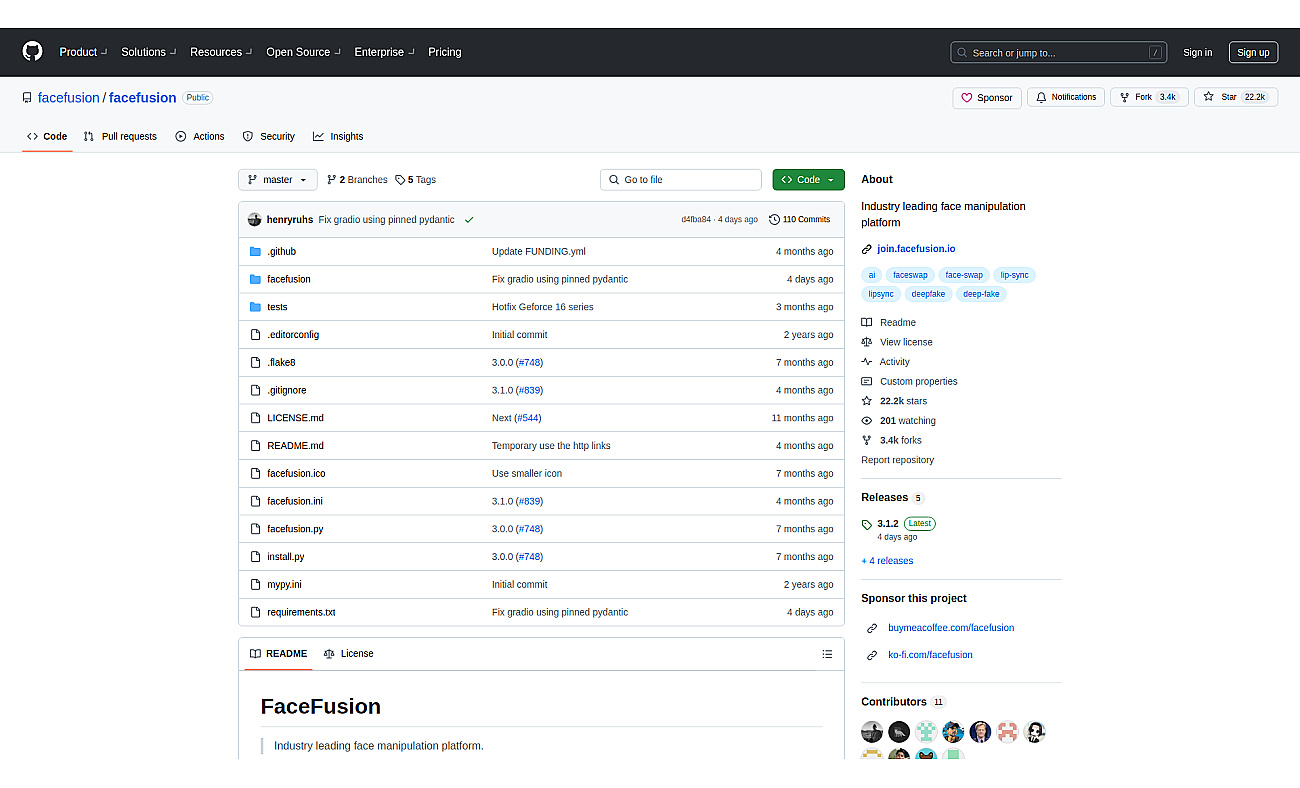Open join.facefusion.io link

[916, 249]
